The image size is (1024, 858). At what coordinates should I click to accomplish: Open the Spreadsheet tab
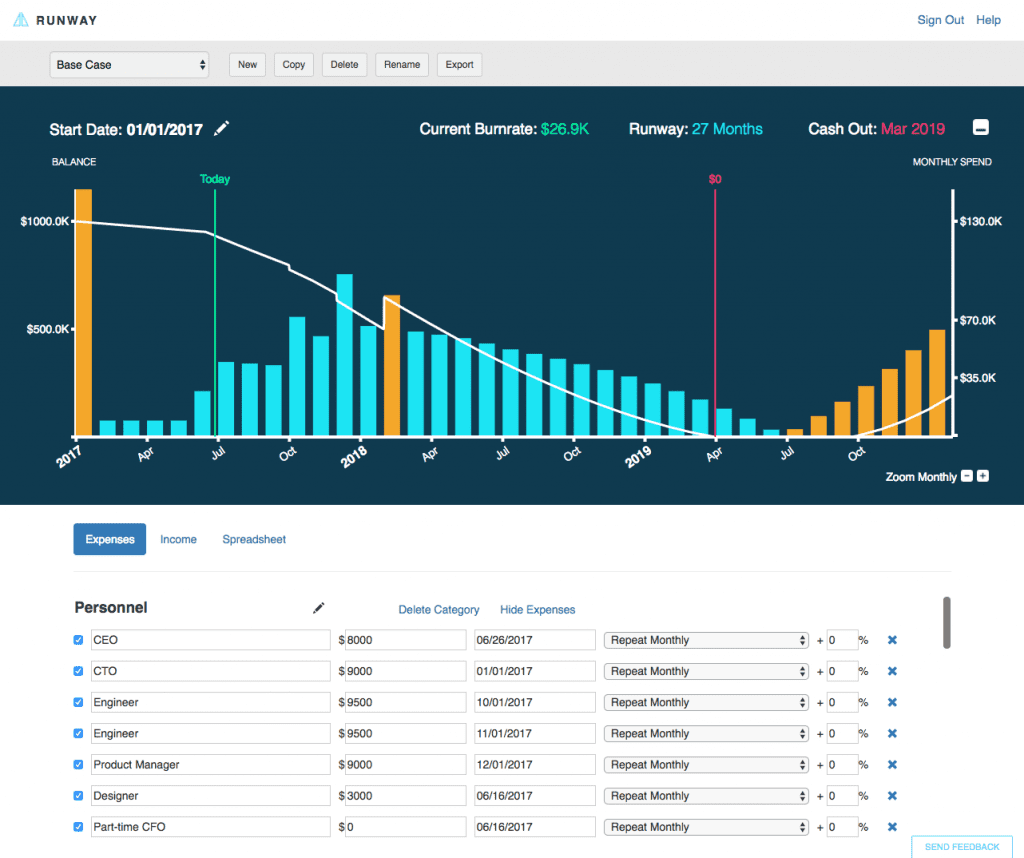coord(254,538)
